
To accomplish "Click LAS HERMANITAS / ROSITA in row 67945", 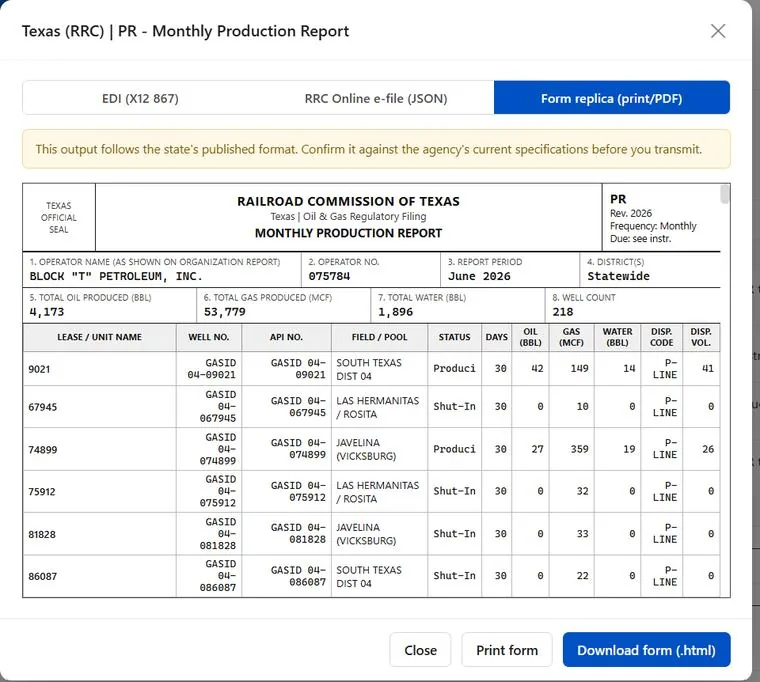I will (x=378, y=407).
